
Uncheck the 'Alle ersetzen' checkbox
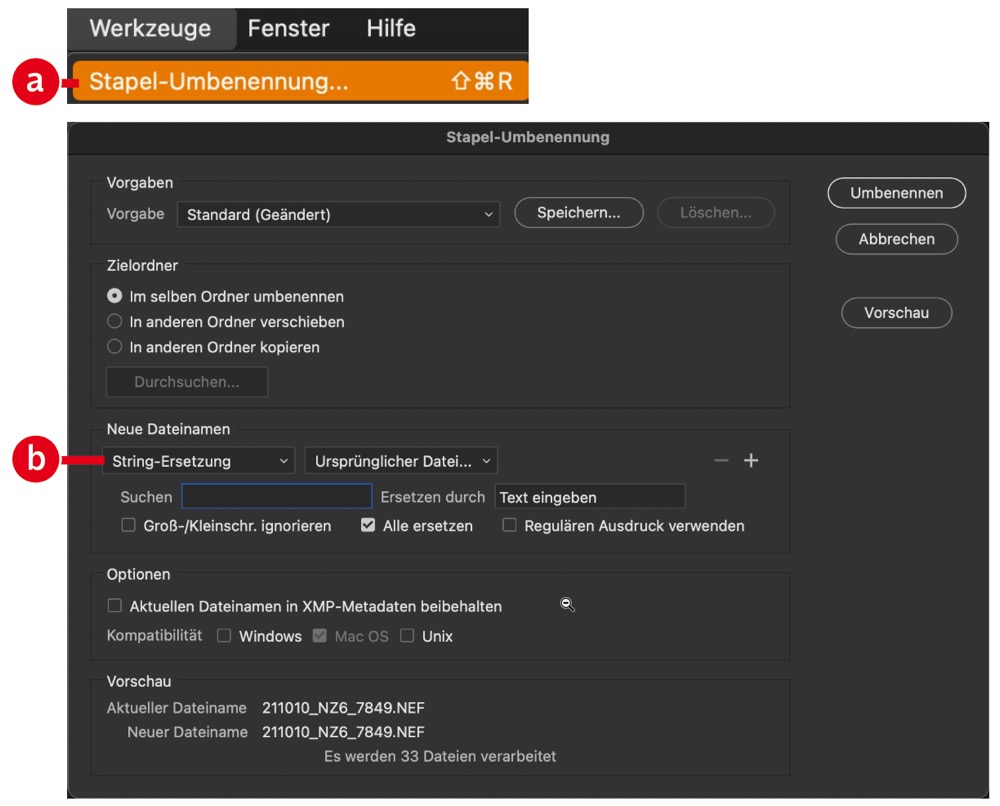[x=367, y=525]
